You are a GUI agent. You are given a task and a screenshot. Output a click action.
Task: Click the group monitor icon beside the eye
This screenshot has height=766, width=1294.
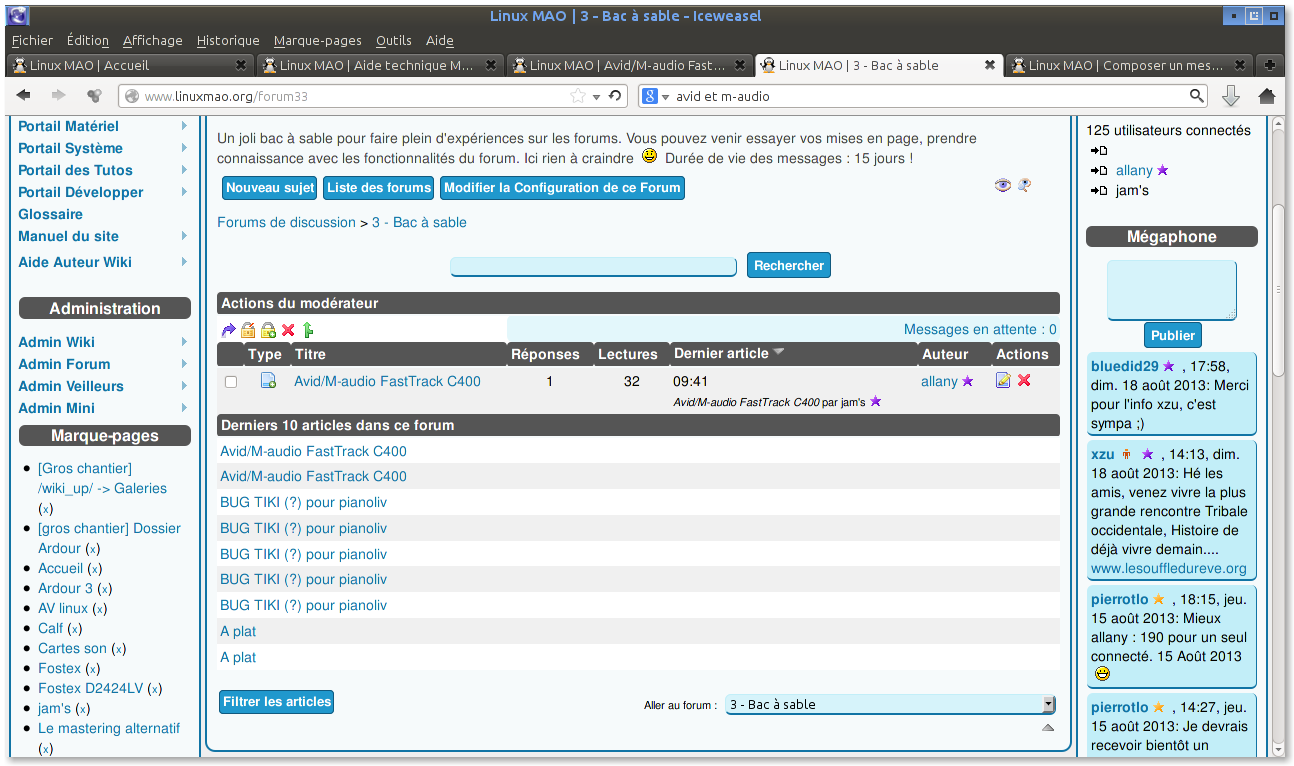point(1024,185)
